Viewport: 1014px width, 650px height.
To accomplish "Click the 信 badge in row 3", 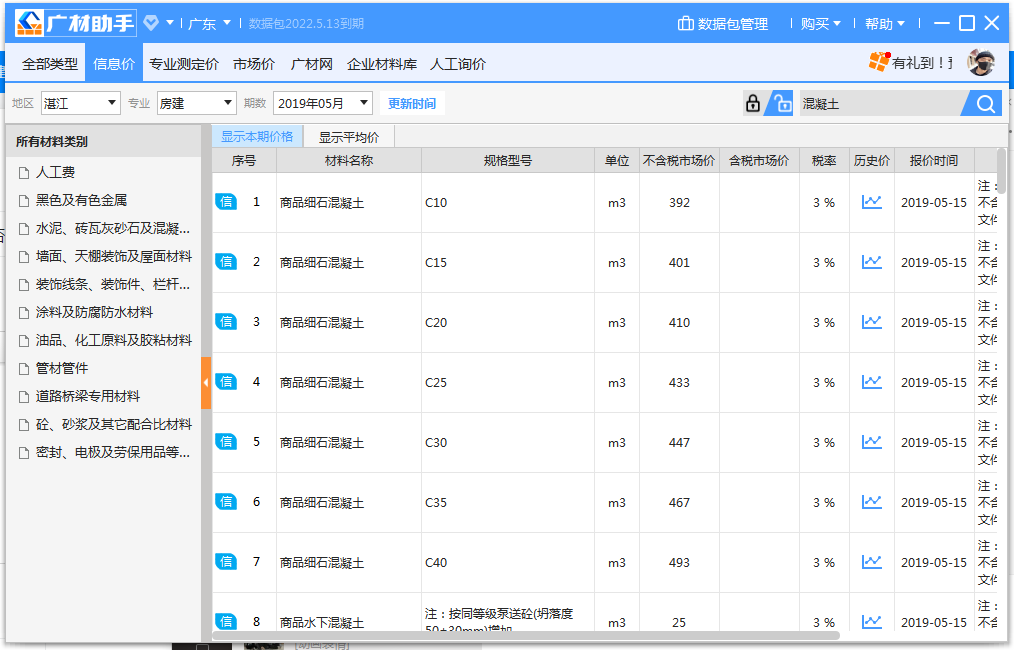I will pos(226,322).
